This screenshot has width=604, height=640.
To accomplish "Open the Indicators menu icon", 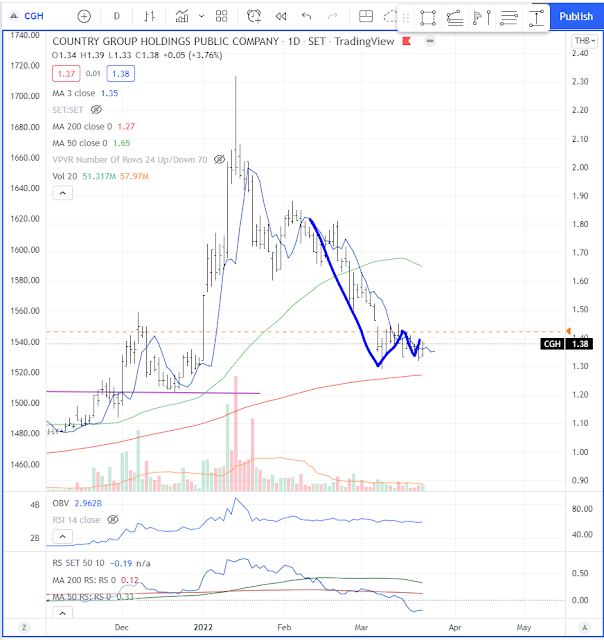I will pyautogui.click(x=182, y=16).
